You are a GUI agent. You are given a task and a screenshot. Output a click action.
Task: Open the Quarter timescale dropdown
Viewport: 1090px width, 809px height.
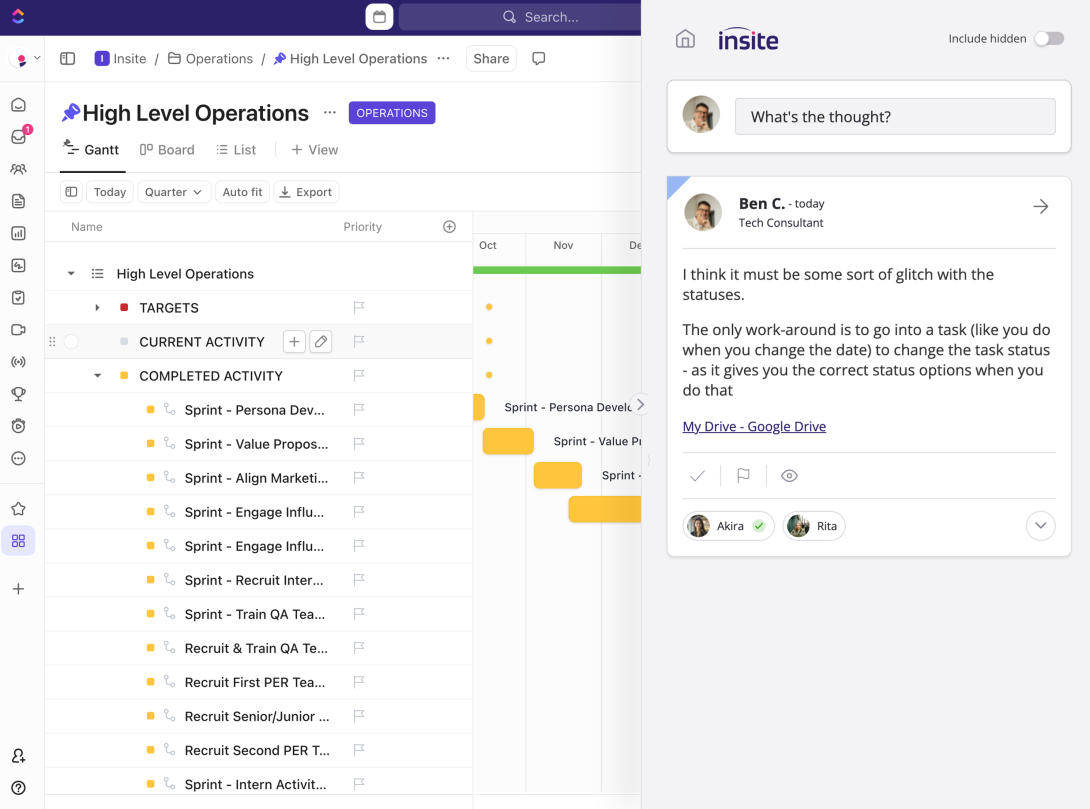coord(173,191)
